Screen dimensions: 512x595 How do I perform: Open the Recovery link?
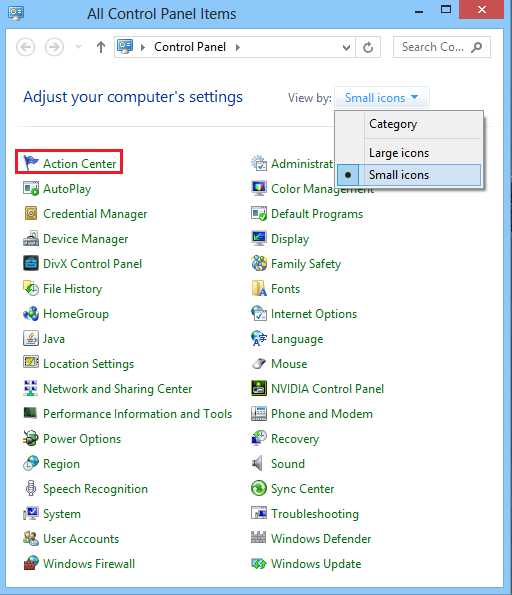[x=295, y=439]
